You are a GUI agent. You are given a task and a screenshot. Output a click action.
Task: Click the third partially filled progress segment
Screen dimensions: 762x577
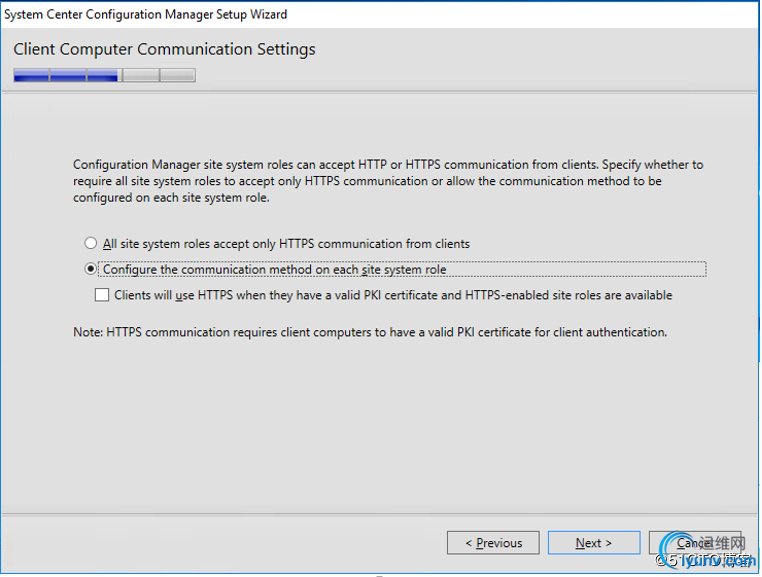tap(104, 75)
